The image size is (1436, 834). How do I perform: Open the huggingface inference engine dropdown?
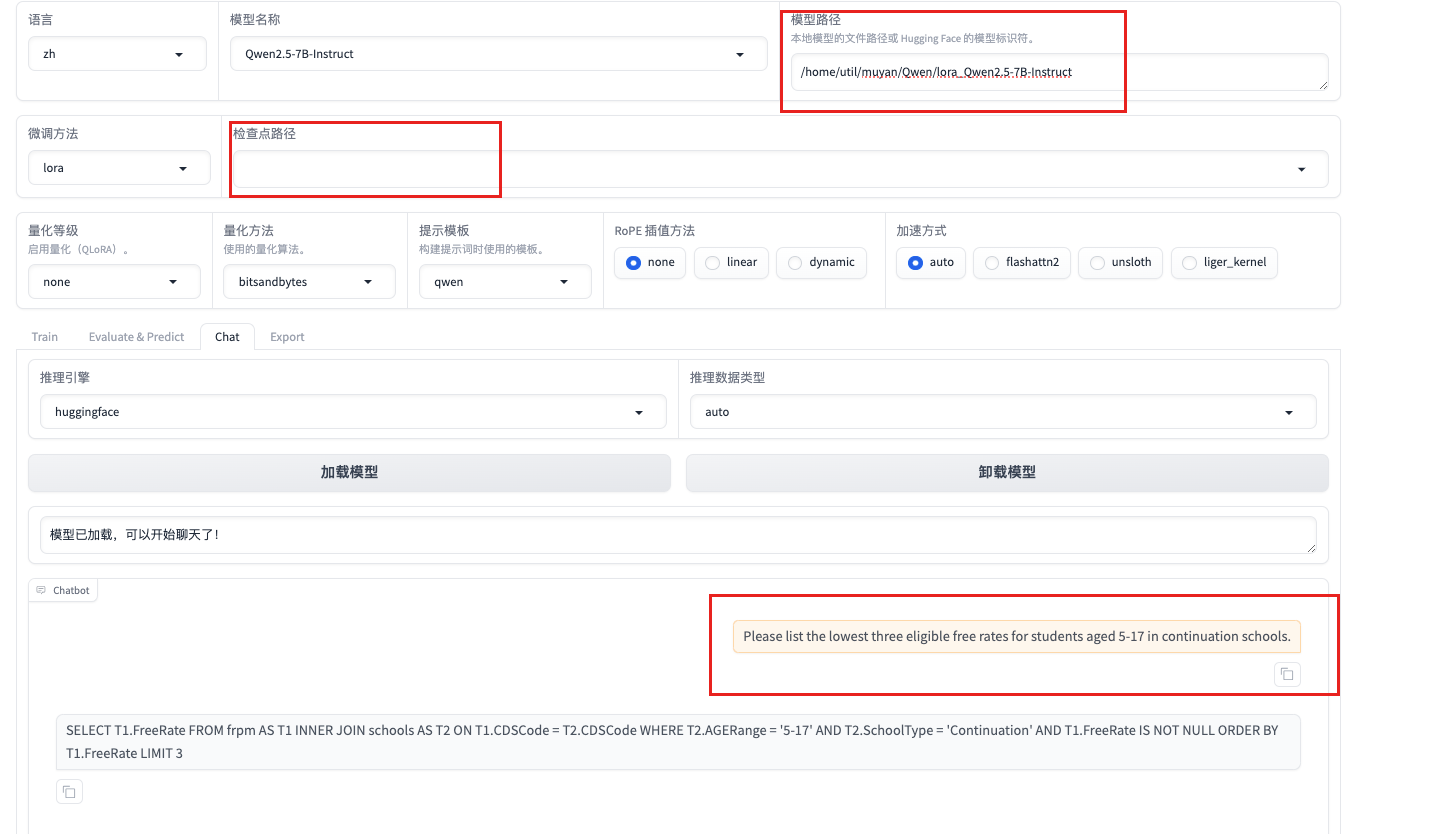tap(353, 412)
